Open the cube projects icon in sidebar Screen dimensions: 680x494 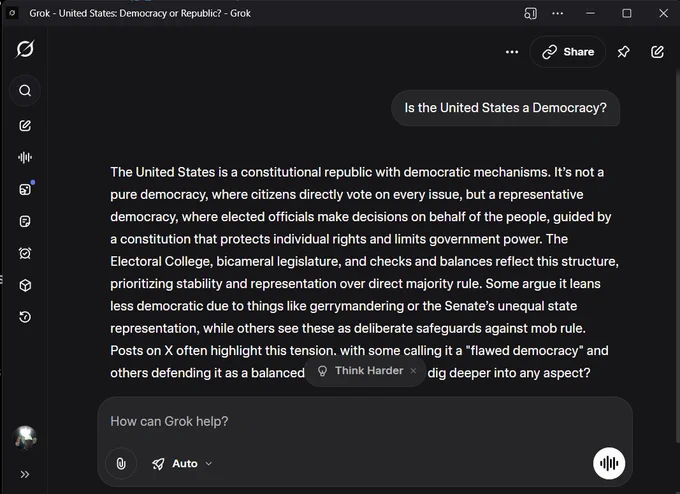[x=25, y=285]
